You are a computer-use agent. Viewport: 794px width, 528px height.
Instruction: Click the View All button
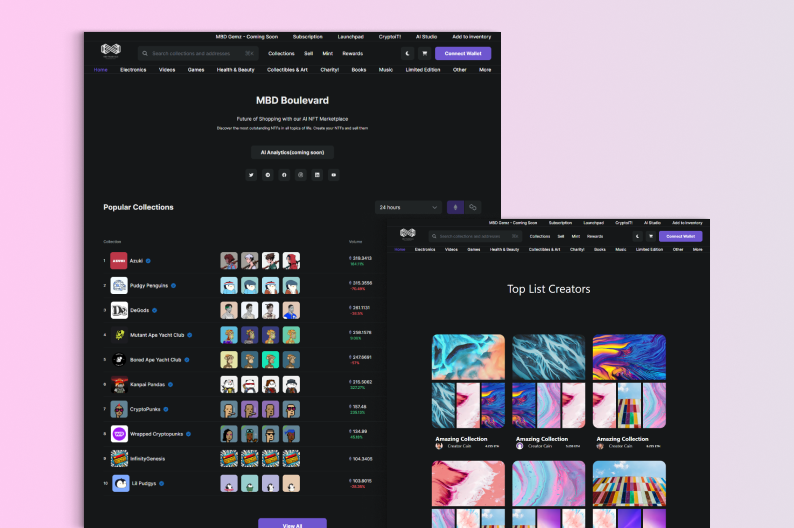point(292,523)
